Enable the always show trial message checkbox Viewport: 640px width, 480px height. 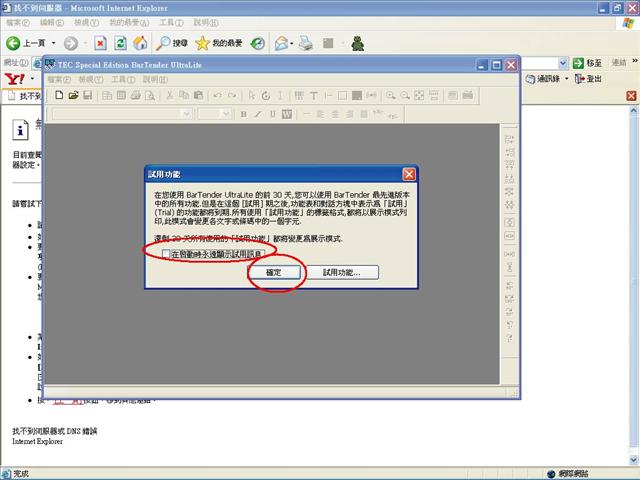166,254
